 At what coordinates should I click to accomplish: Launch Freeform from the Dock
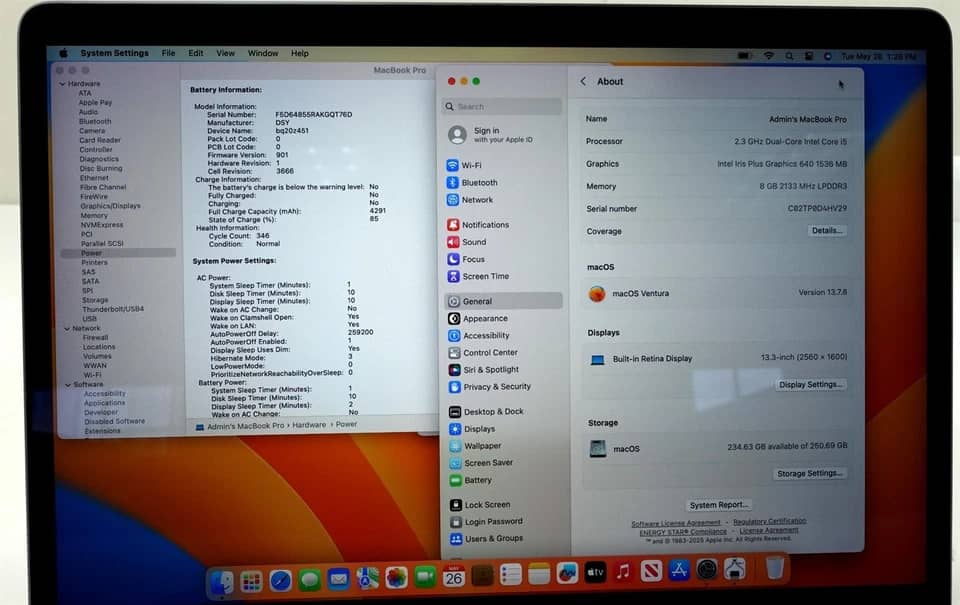(568, 573)
